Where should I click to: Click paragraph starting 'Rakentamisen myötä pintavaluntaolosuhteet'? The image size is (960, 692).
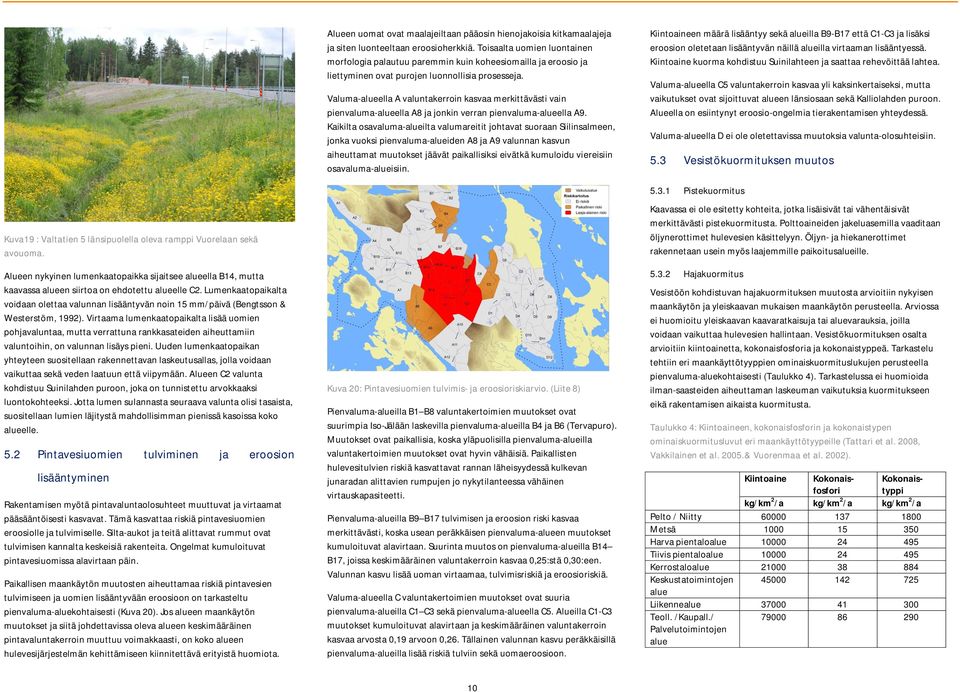143,533
